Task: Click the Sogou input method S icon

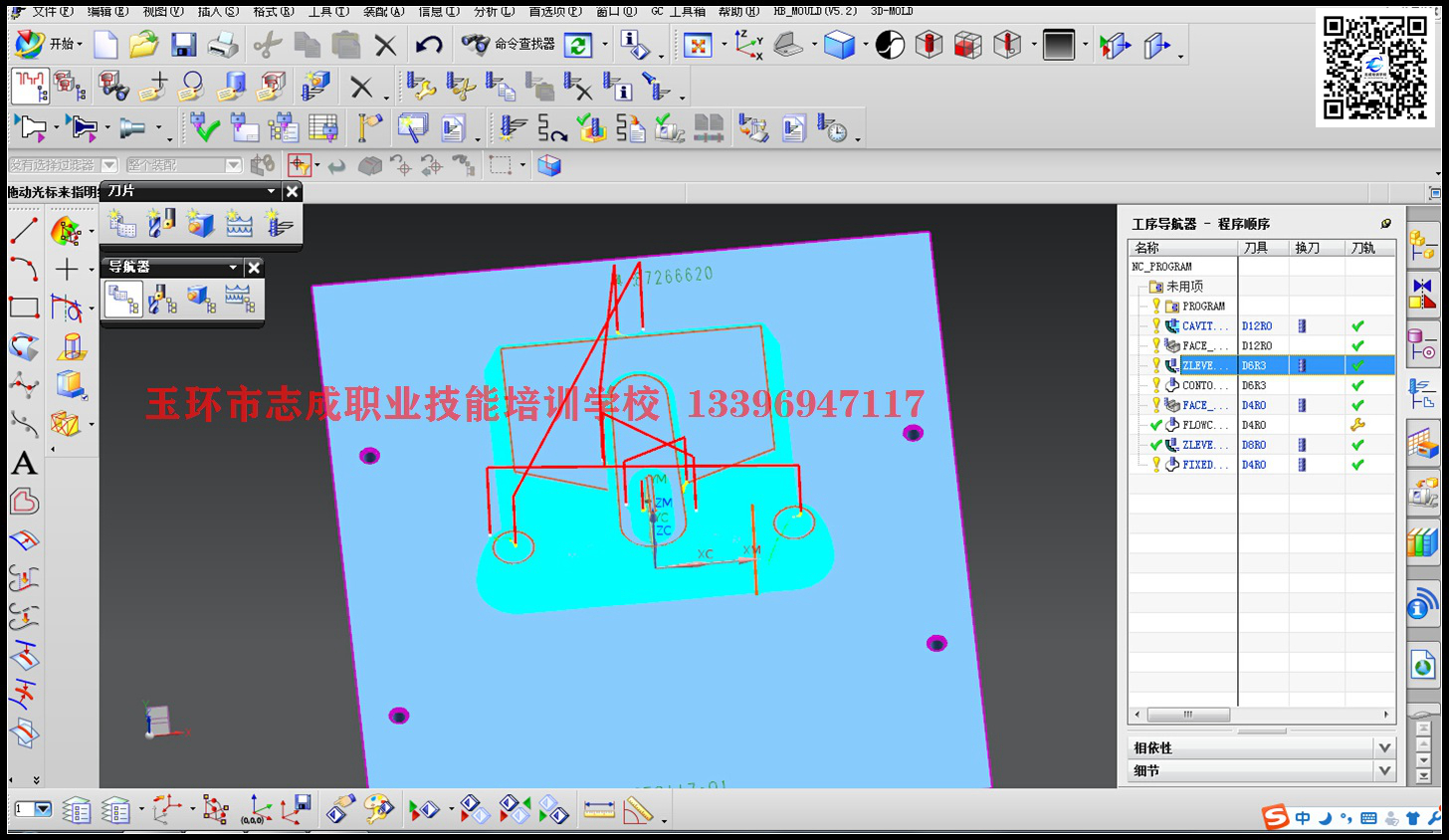Action: pyautogui.click(x=1276, y=817)
